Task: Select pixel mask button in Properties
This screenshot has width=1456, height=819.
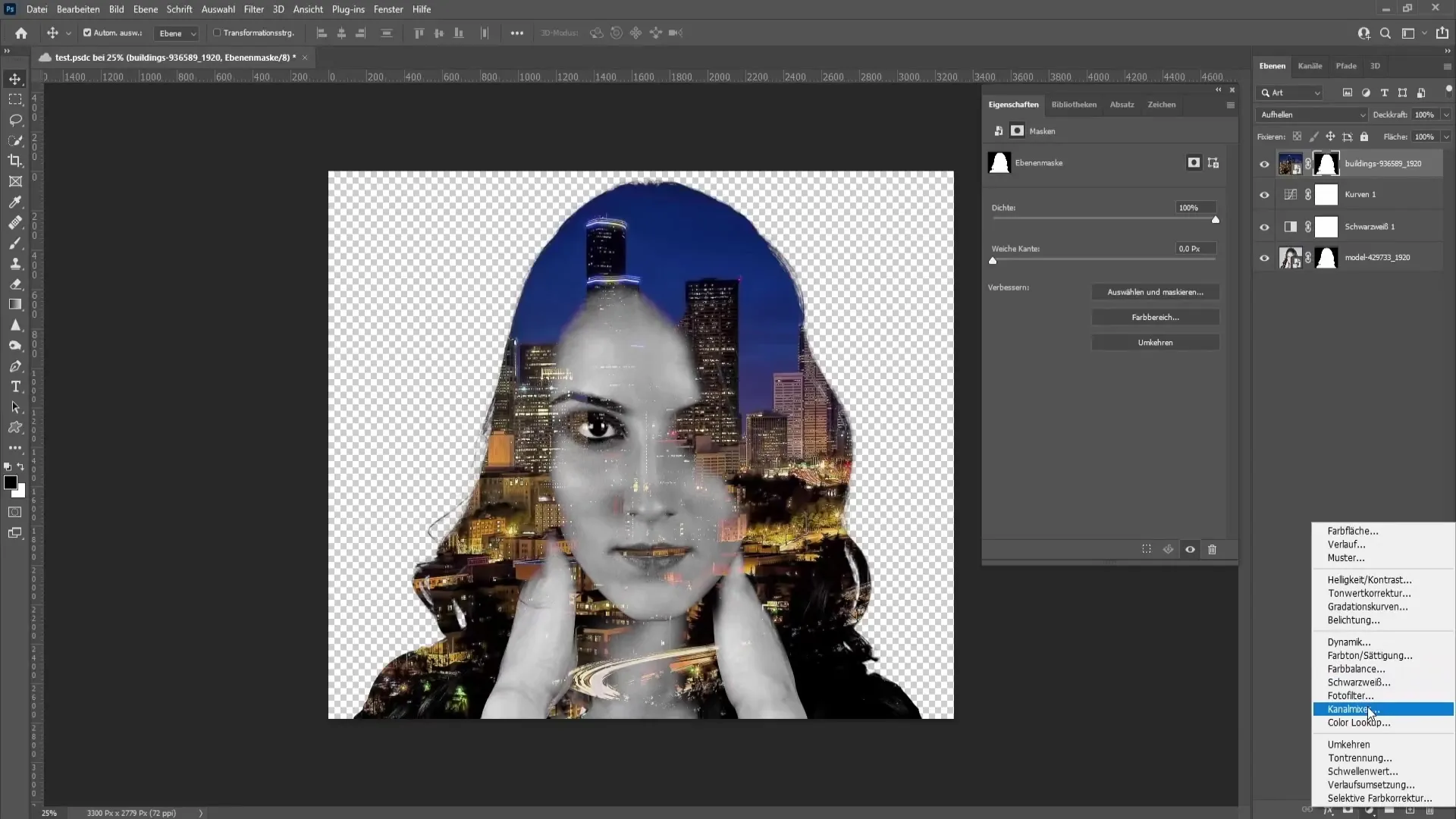Action: tap(1194, 162)
